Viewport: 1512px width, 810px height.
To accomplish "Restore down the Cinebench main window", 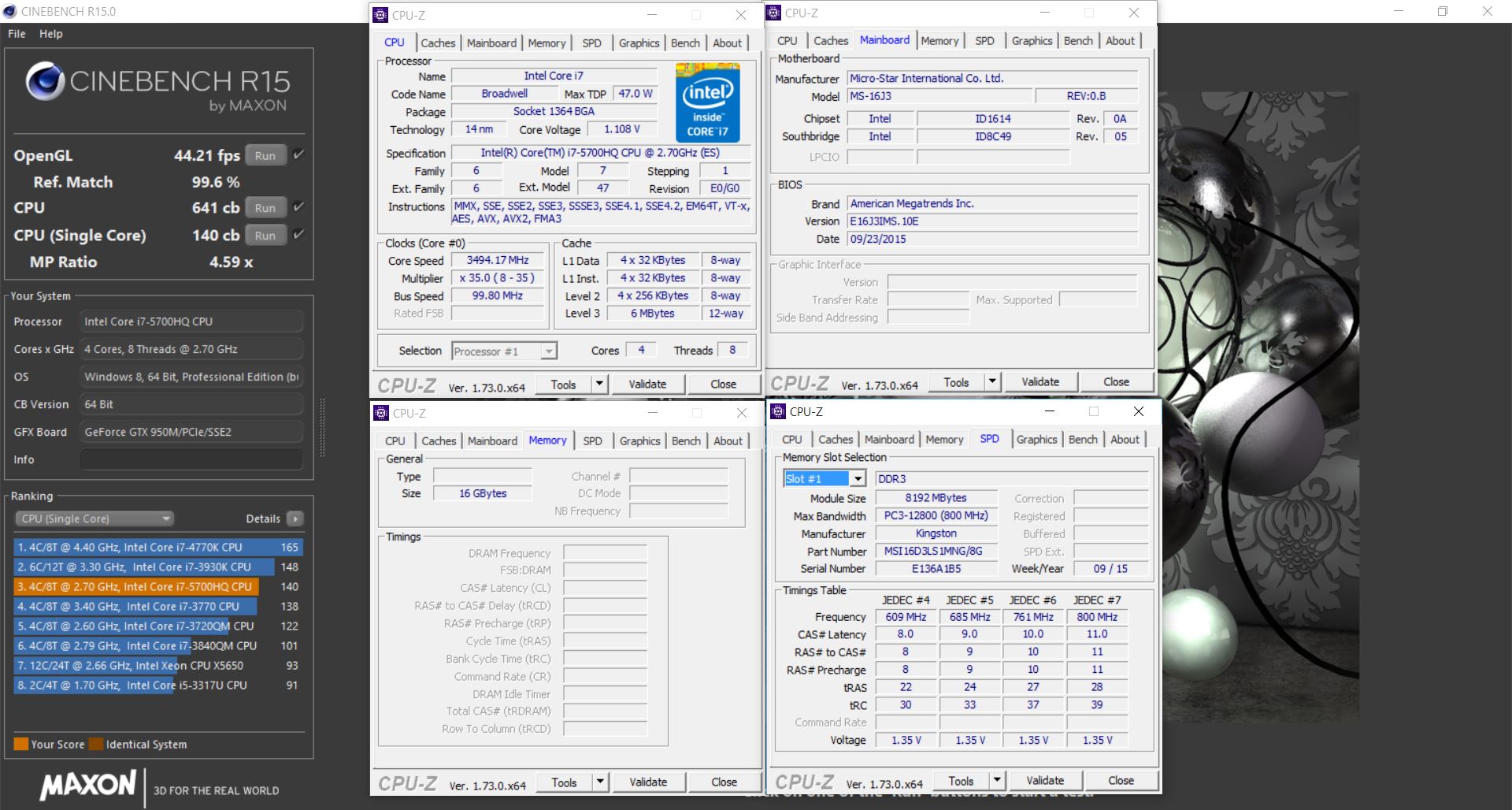I will [1442, 12].
